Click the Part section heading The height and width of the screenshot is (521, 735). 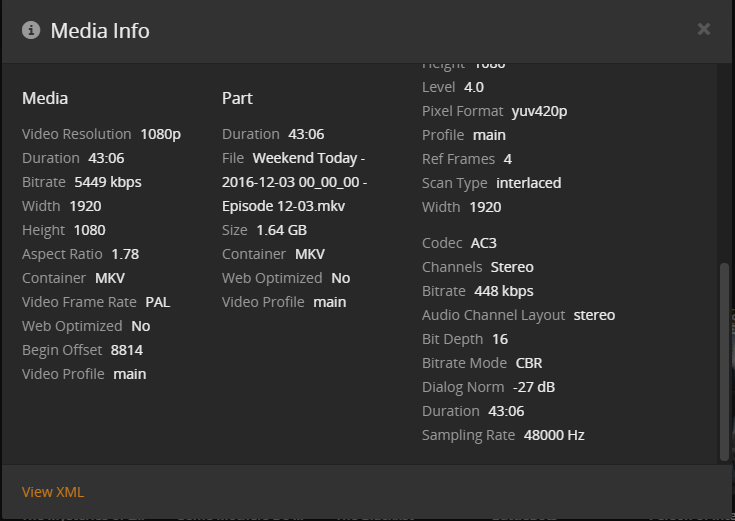237,98
